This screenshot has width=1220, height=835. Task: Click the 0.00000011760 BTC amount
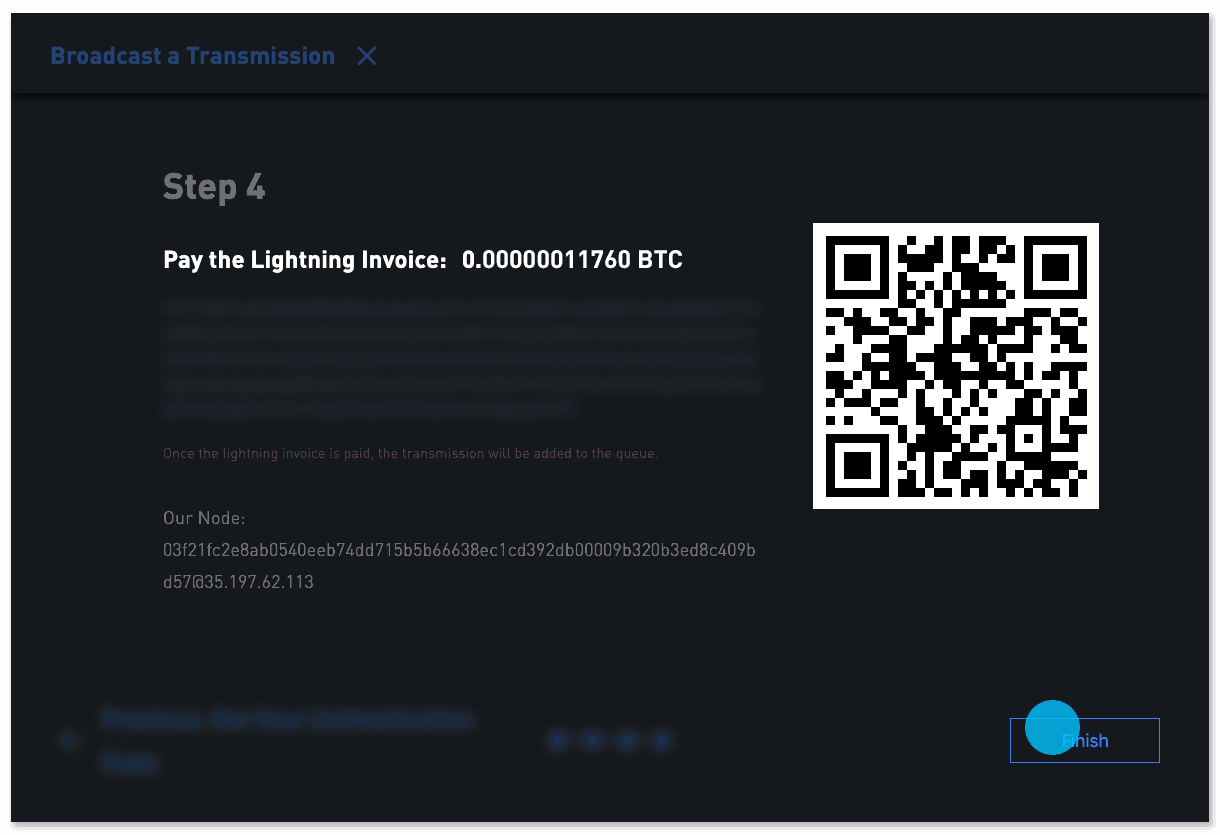click(x=572, y=260)
